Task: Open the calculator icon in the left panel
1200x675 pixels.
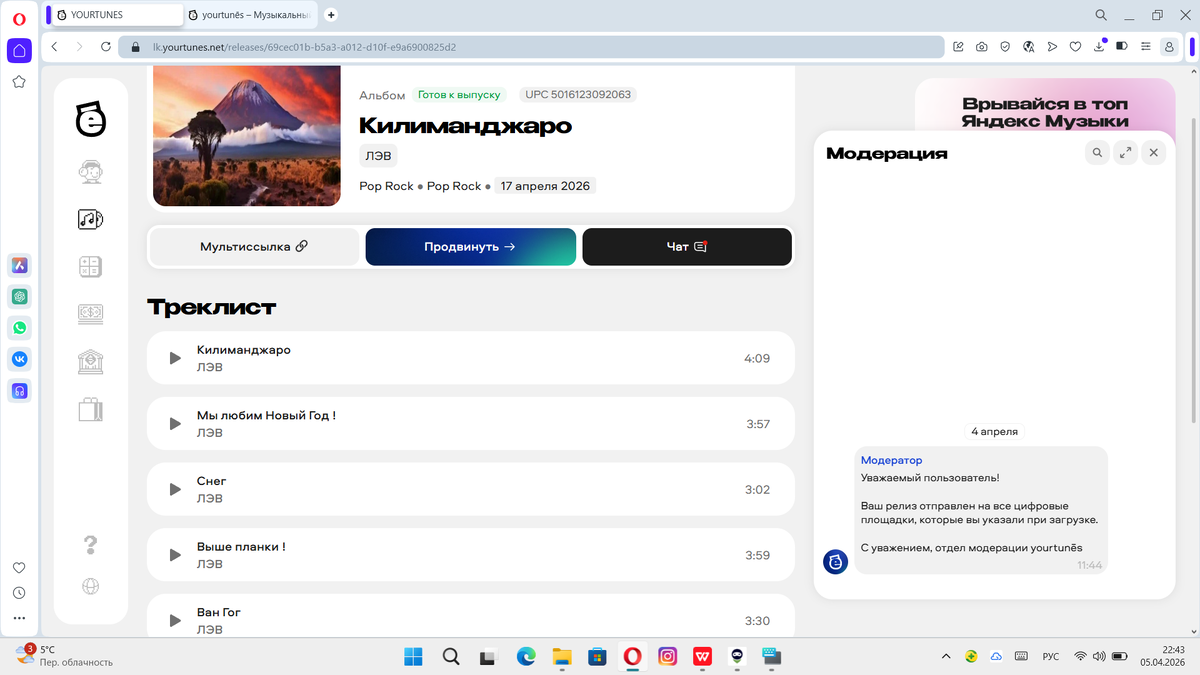Action: pyautogui.click(x=90, y=266)
